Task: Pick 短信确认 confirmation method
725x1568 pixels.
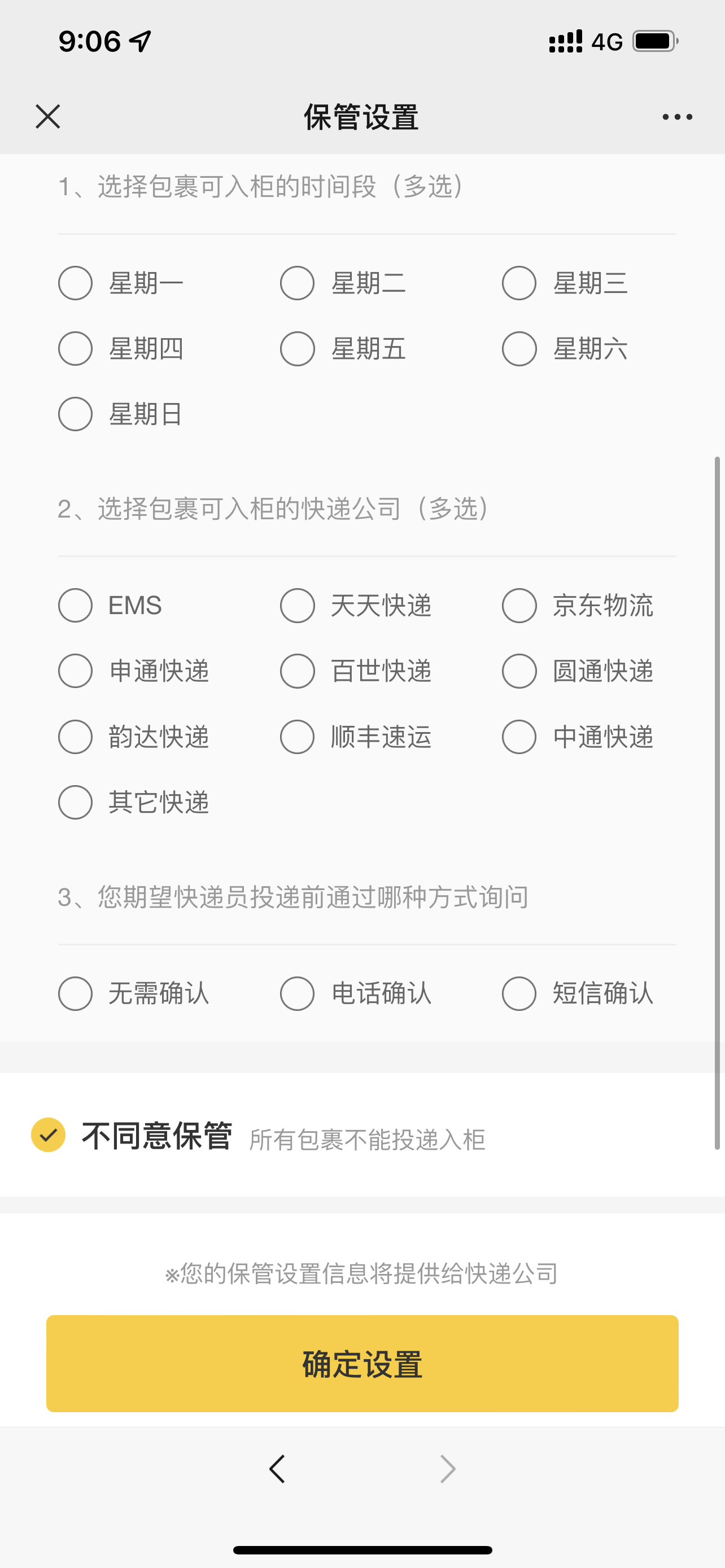Action: 519,994
